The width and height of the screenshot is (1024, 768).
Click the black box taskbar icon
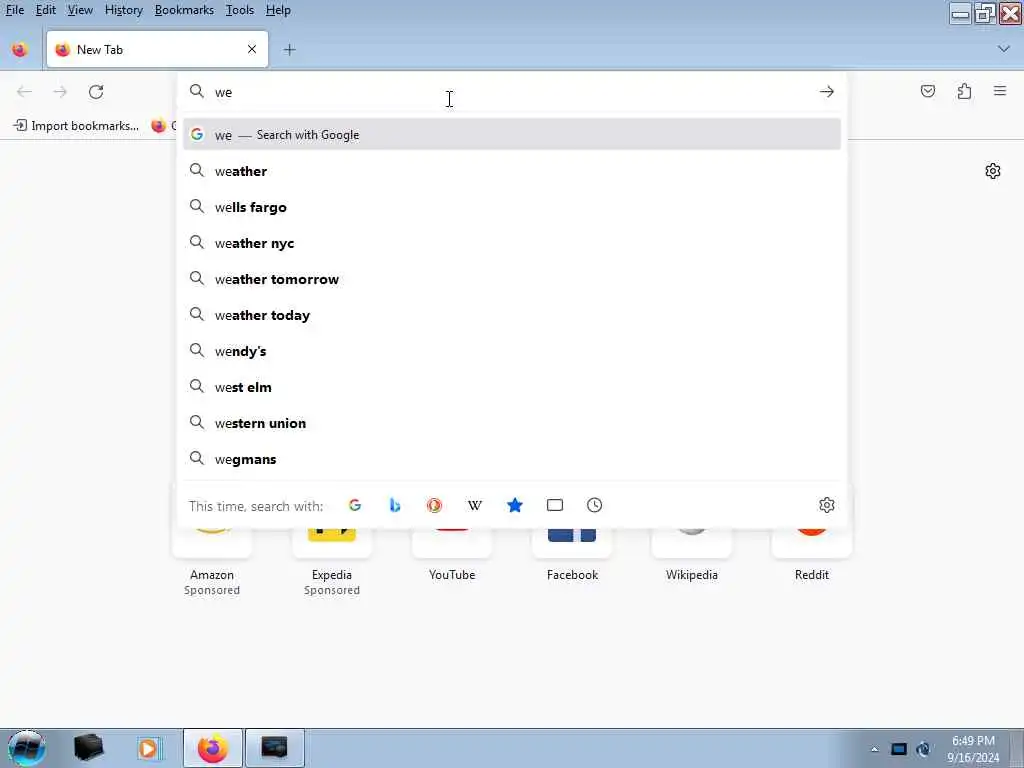click(88, 748)
